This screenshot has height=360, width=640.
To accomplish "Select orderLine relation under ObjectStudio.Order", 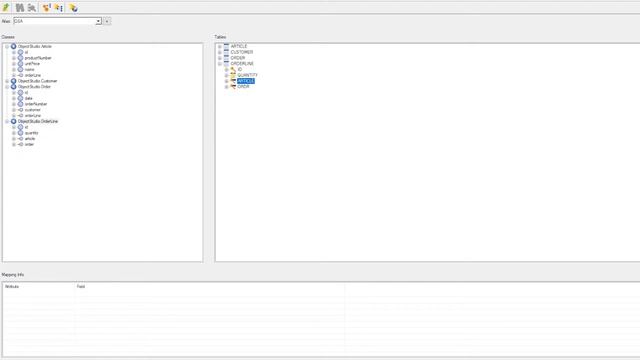I will 33,116.
